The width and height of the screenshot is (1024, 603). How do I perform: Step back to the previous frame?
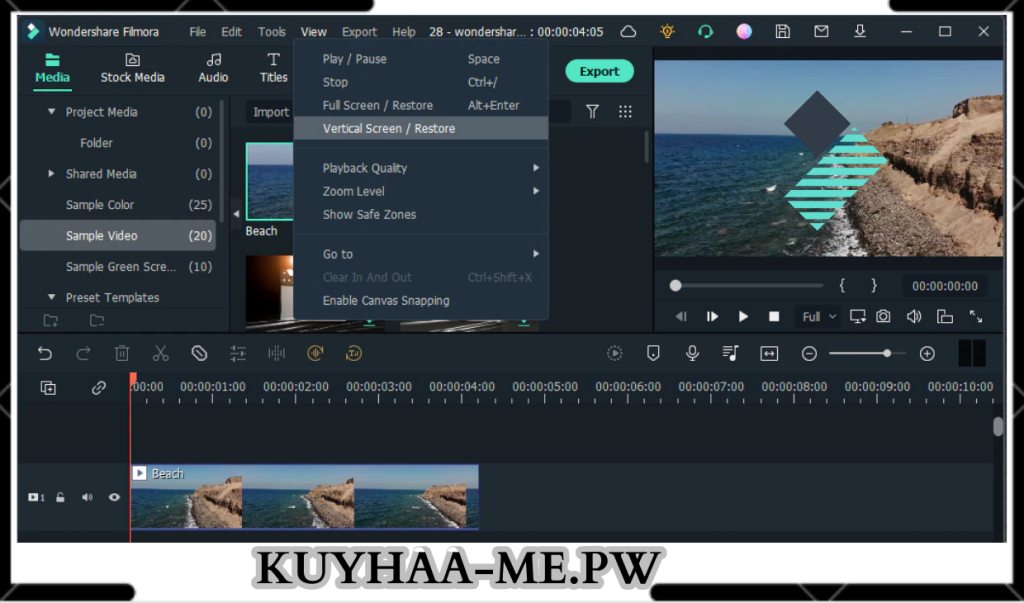point(681,316)
